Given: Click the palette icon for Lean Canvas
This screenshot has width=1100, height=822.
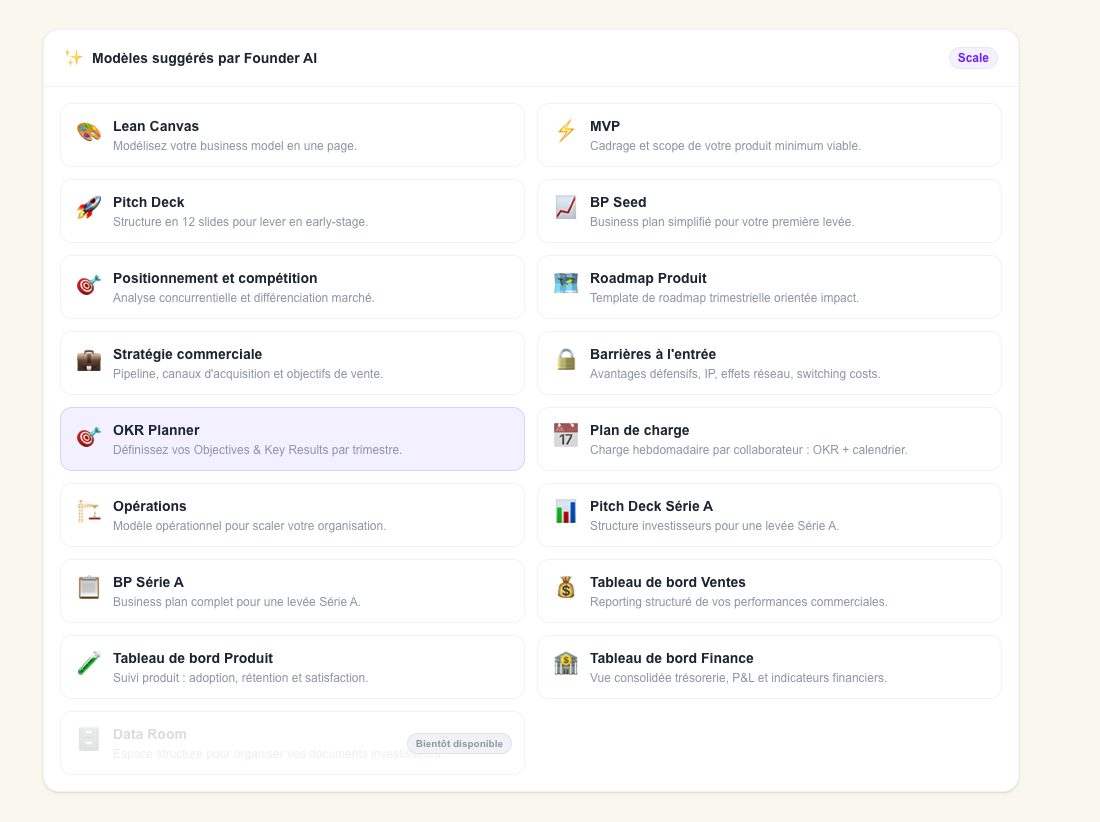Looking at the screenshot, I should [89, 132].
